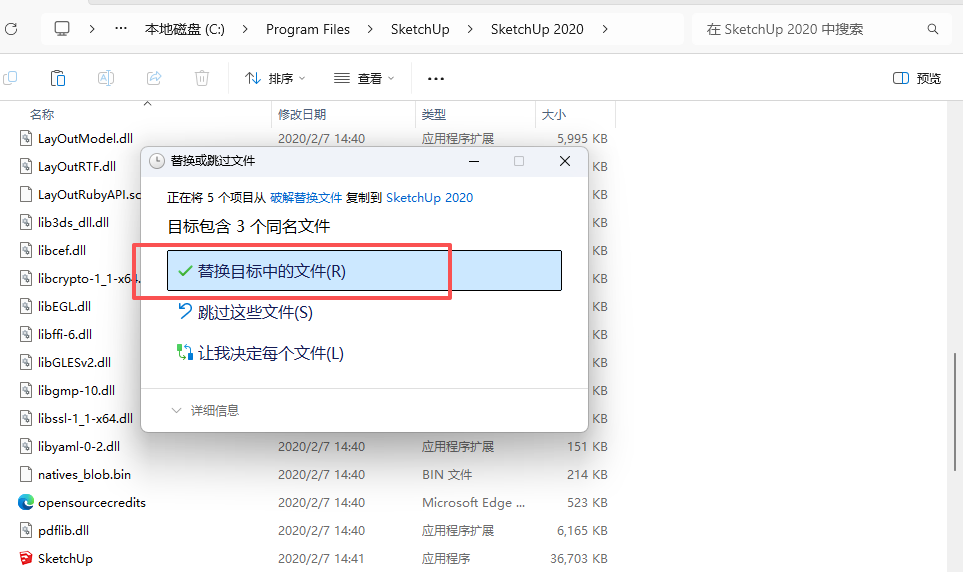The image size is (963, 572).
Task: Click the file icon of libEGL.dll
Action: (26, 306)
